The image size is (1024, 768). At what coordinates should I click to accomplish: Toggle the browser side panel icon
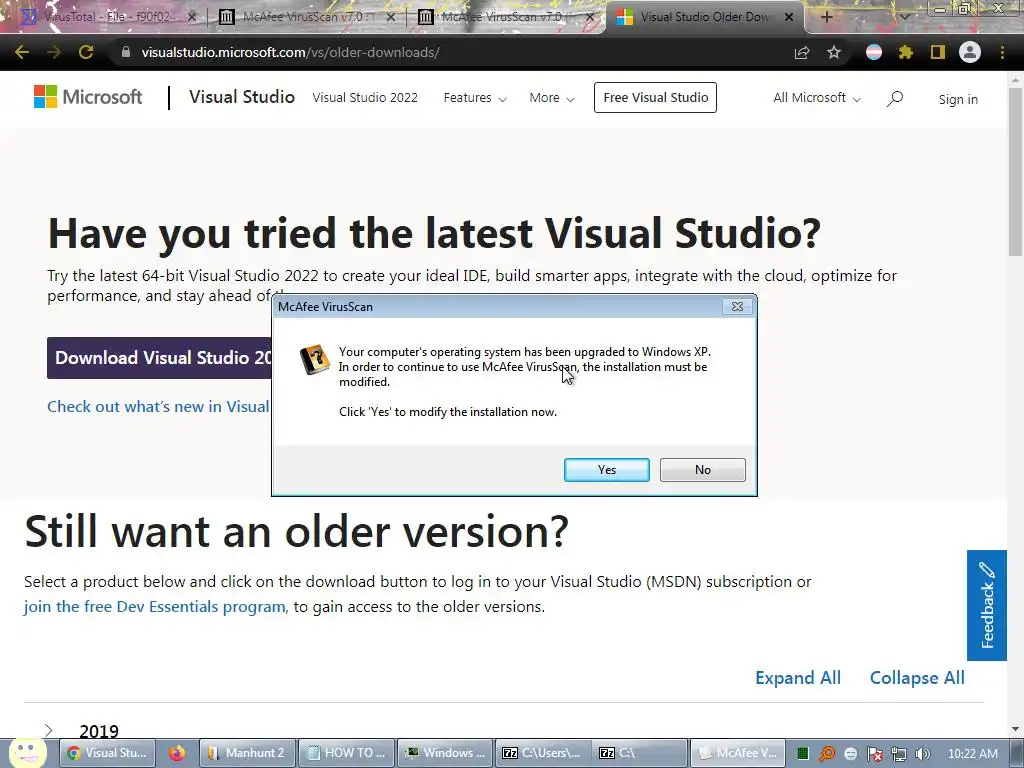pyautogui.click(x=938, y=52)
